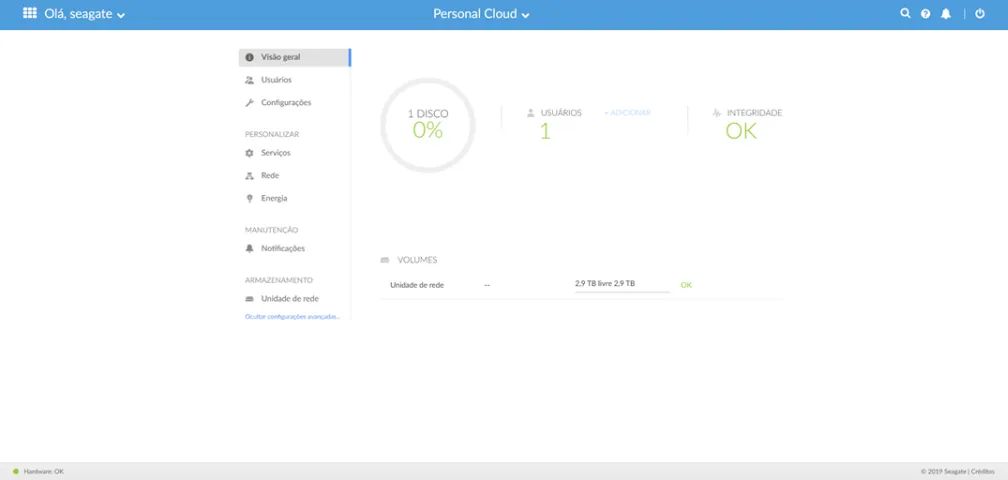Open the notifications bell in header
The image size is (1008, 480).
click(x=946, y=14)
